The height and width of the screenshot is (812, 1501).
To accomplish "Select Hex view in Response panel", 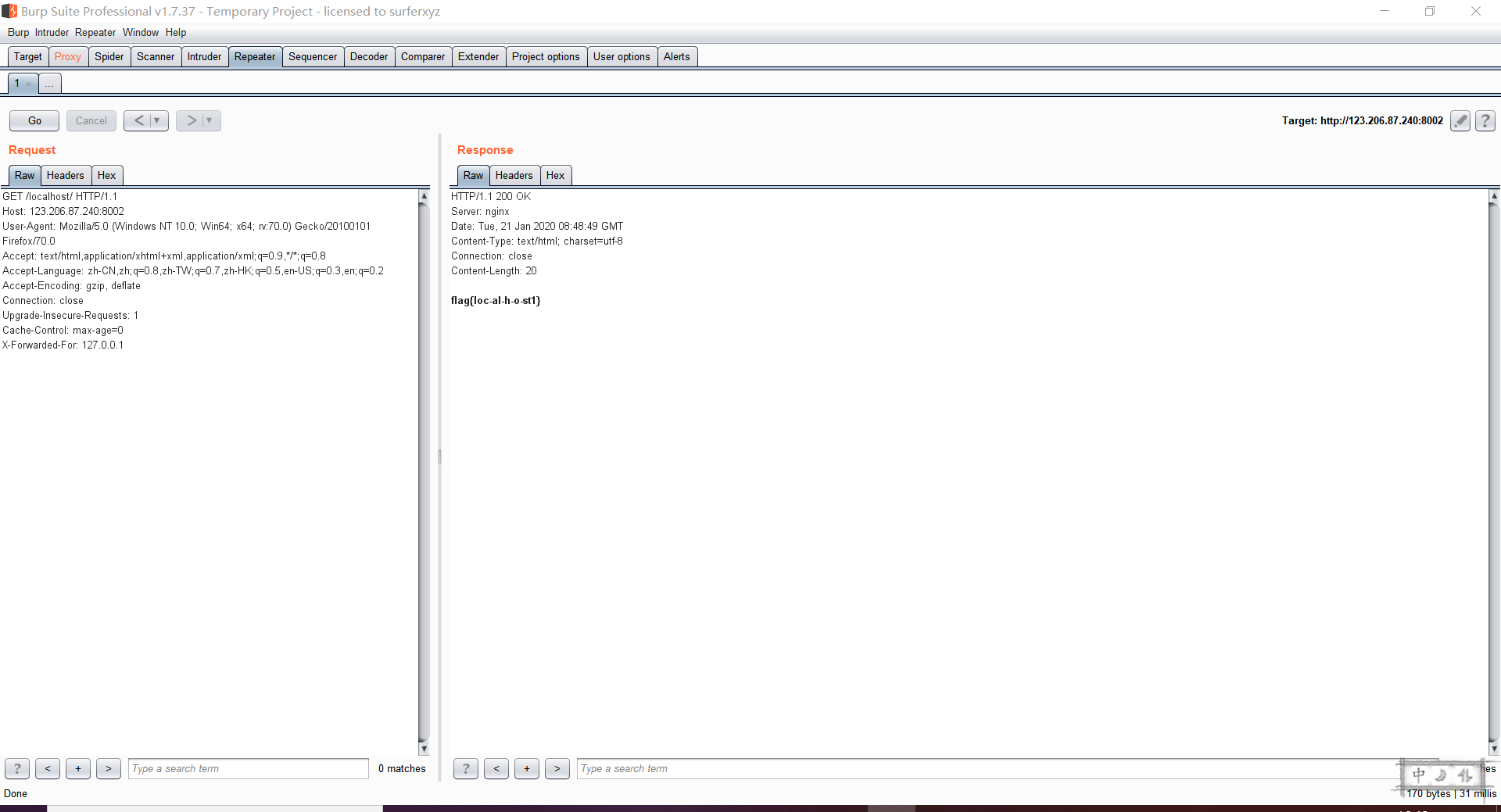I will click(x=555, y=175).
